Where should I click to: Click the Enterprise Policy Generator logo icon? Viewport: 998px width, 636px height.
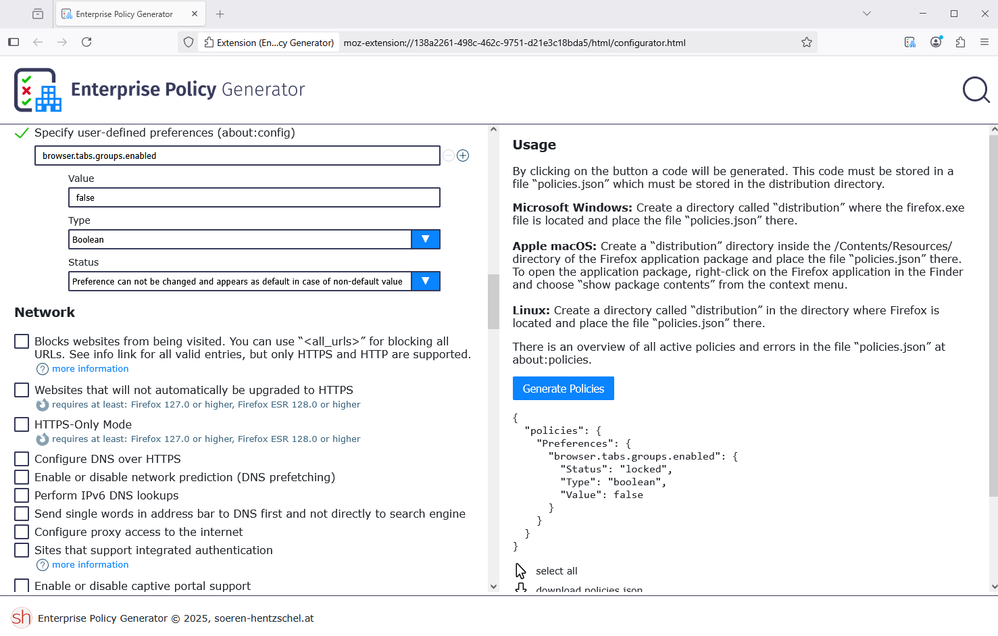(37, 90)
